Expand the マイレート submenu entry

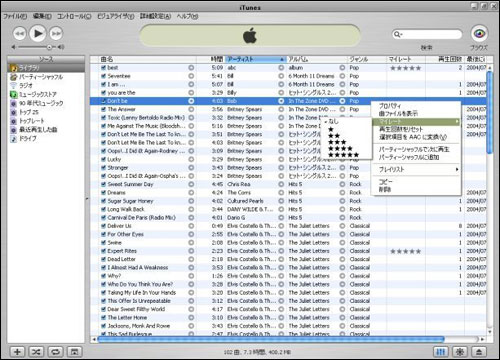(x=416, y=122)
